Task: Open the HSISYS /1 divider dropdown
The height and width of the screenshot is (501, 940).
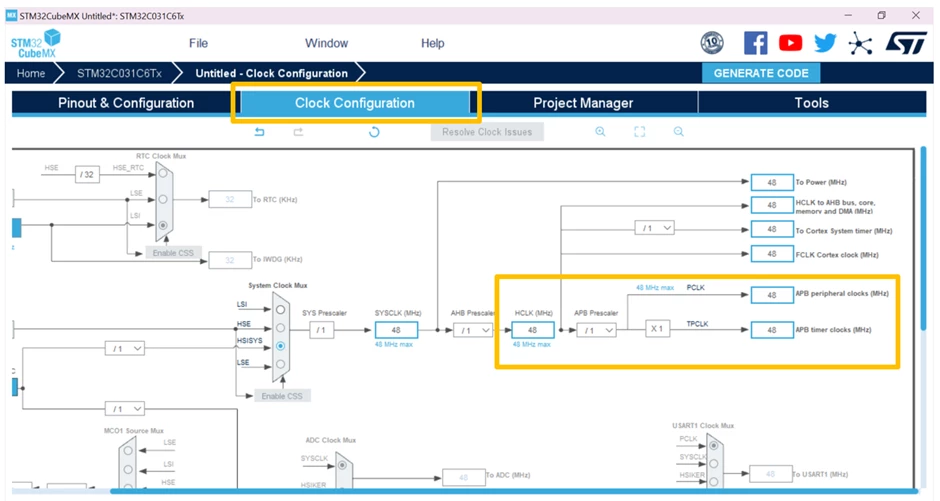Action: point(125,349)
